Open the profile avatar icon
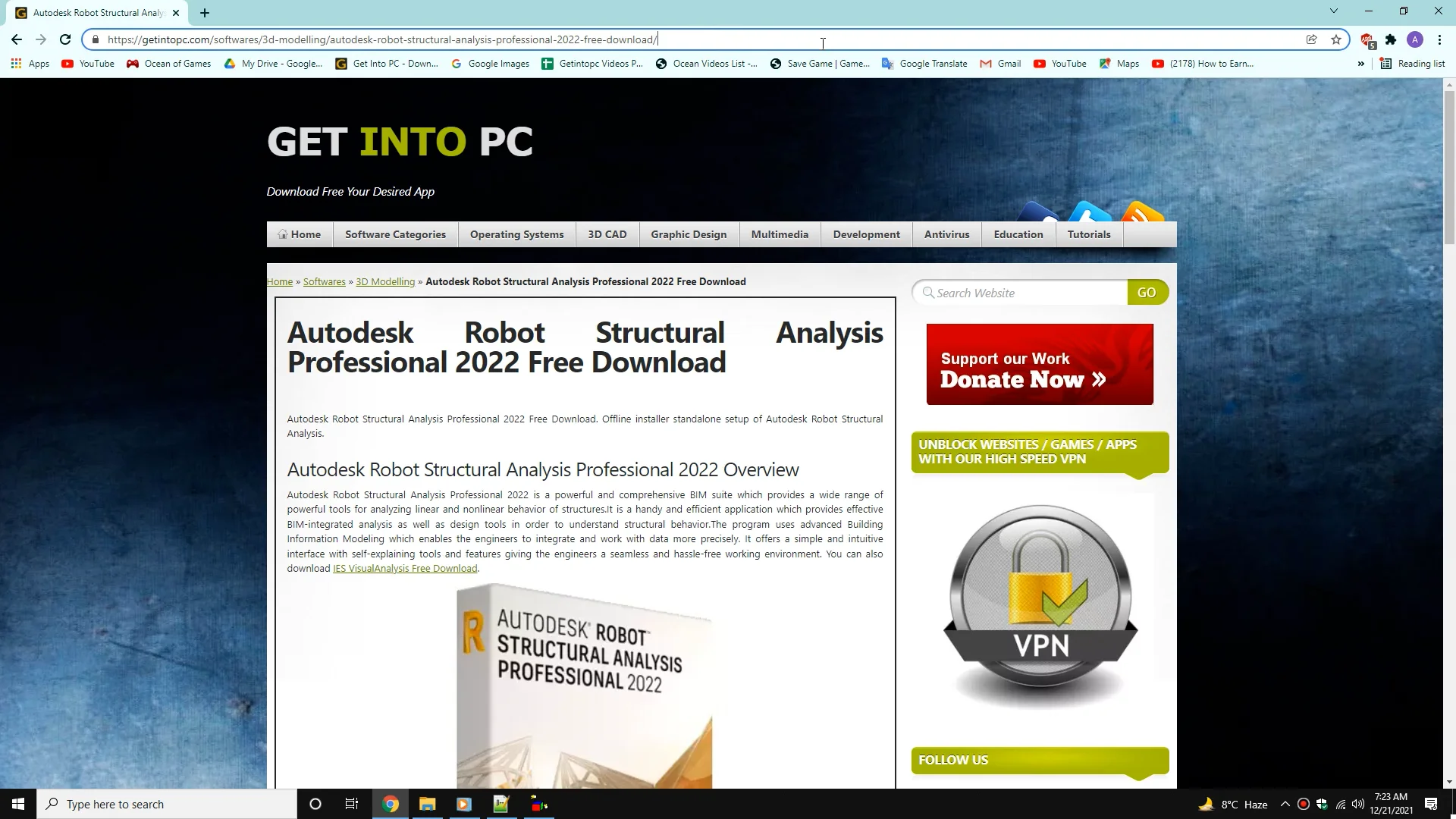The height and width of the screenshot is (819, 1456). tap(1415, 39)
